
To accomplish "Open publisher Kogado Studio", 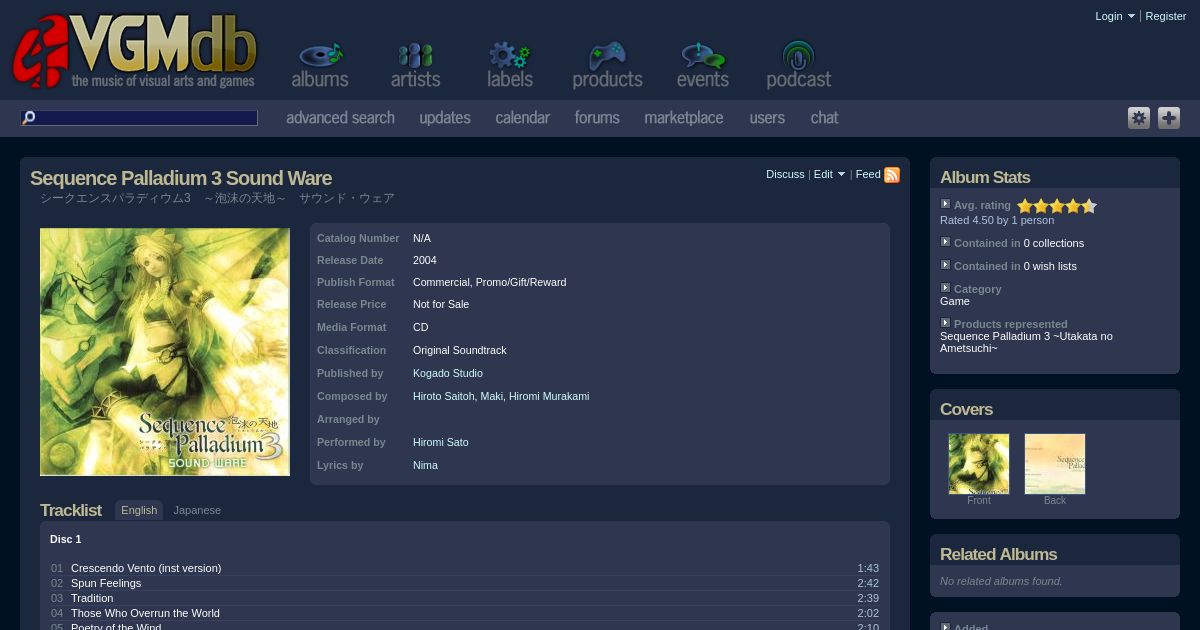I will pos(448,373).
